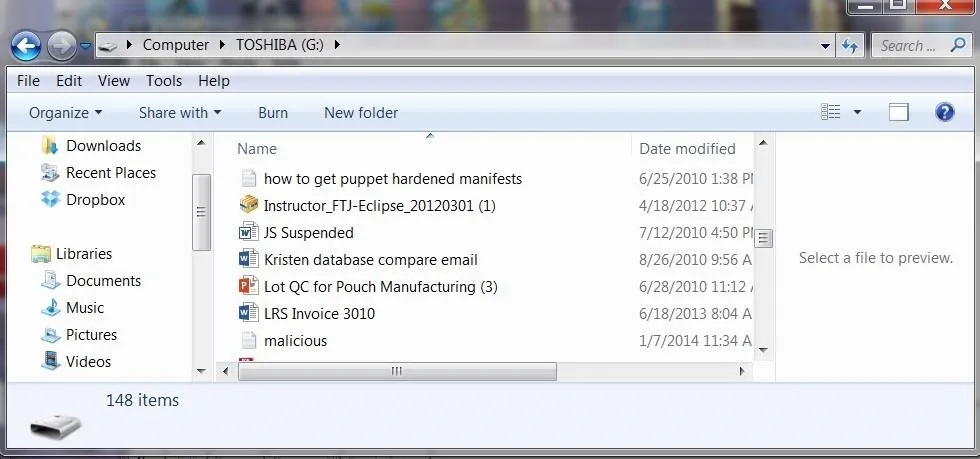Open the view options dropdown arrow
The width and height of the screenshot is (980, 459).
pos(857,113)
